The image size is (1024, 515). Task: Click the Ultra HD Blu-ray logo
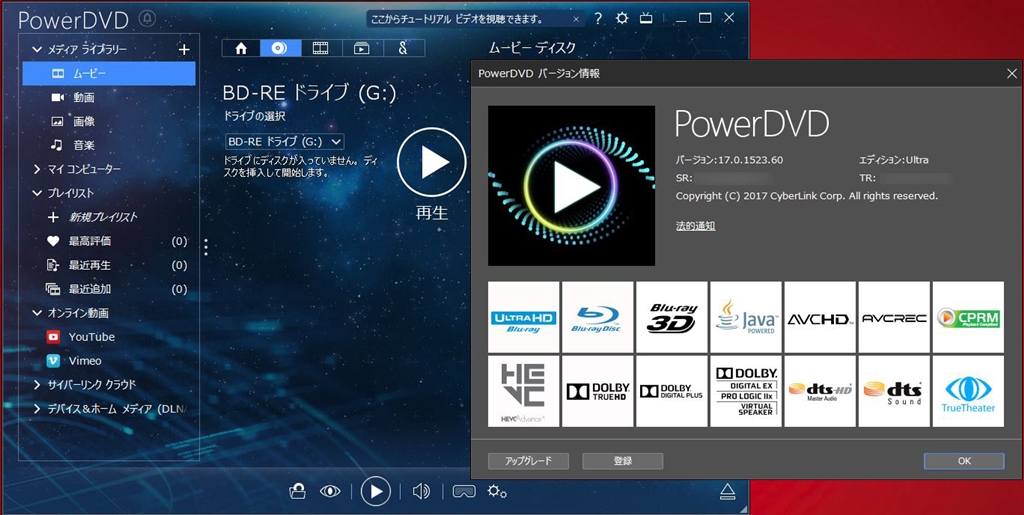click(524, 317)
